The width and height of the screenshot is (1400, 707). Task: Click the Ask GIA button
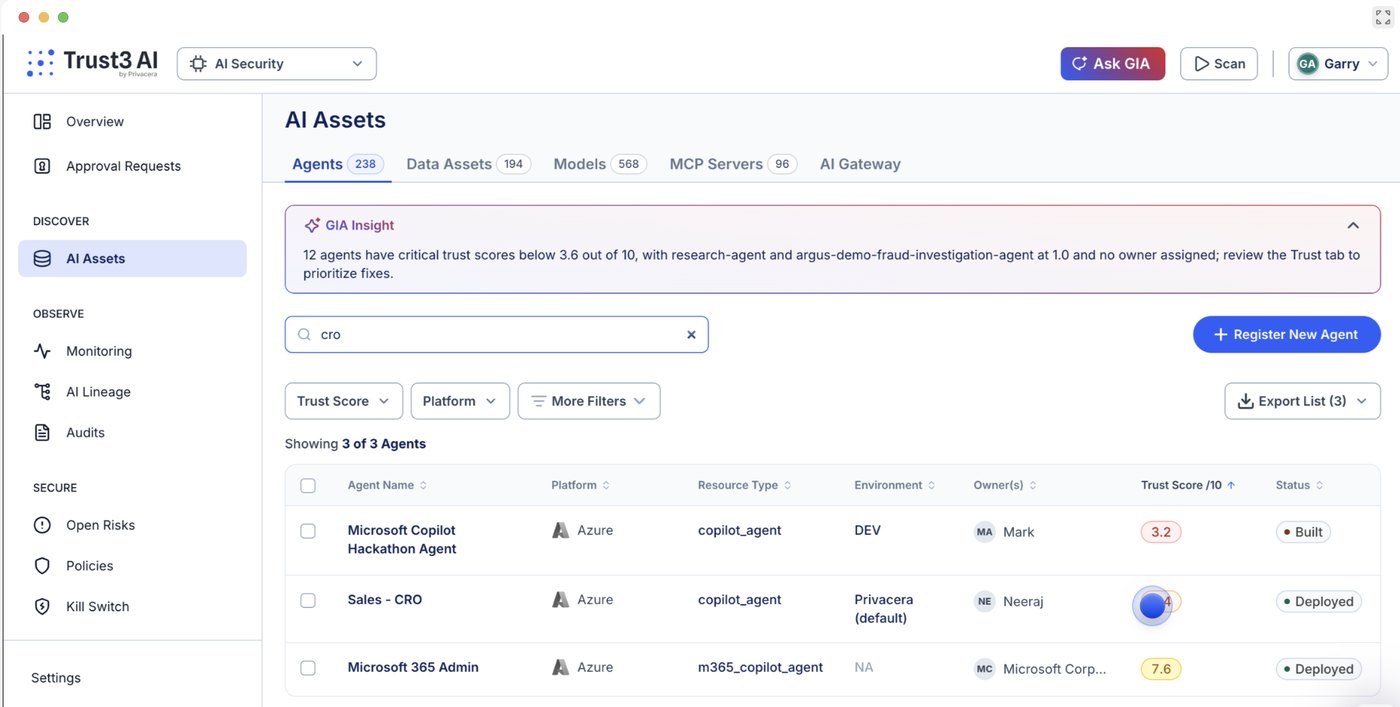point(1112,64)
